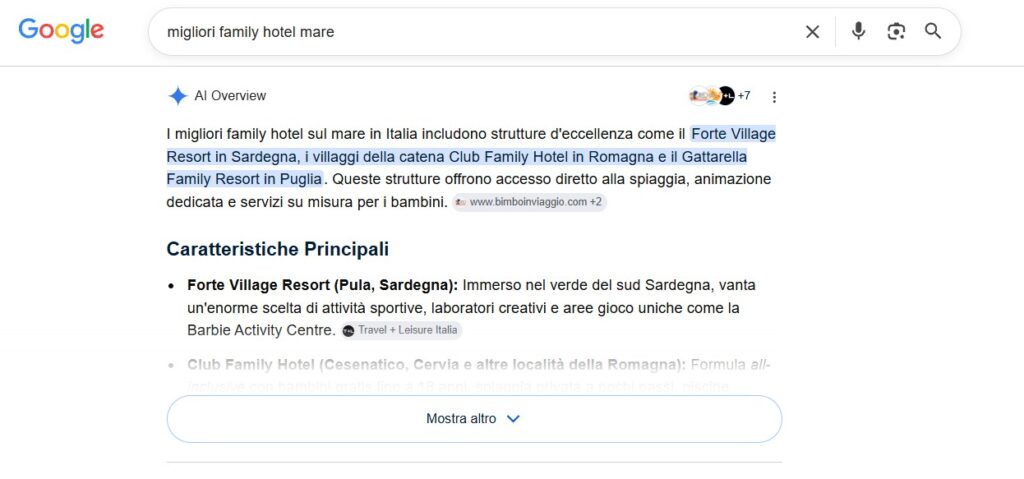
Task: Open the www.bimboinviaggio.com +2 source chip
Action: coord(530,202)
